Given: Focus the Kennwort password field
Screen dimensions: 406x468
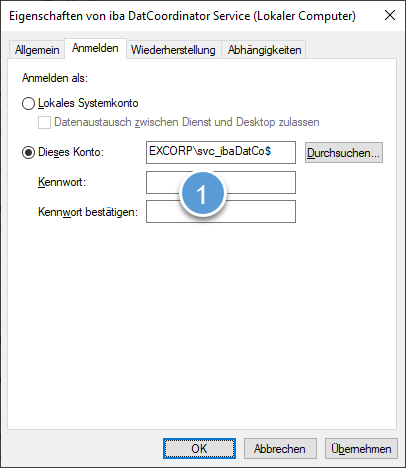Looking at the screenshot, I should [221, 182].
